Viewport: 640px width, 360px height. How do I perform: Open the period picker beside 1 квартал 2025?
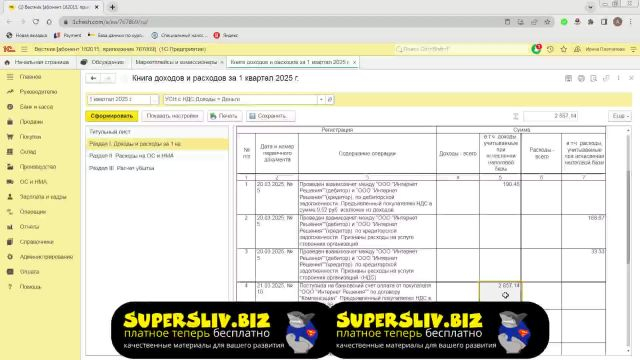pyautogui.click(x=154, y=99)
